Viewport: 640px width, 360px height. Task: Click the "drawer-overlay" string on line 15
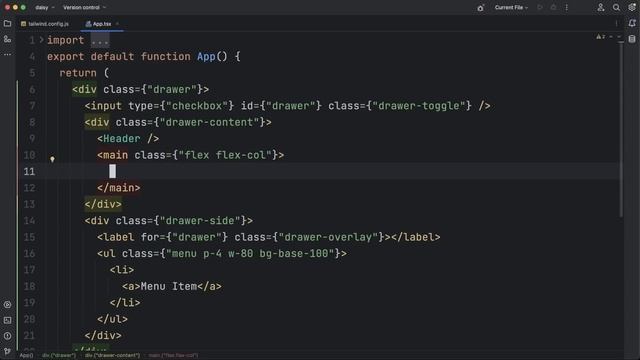[x=328, y=237]
